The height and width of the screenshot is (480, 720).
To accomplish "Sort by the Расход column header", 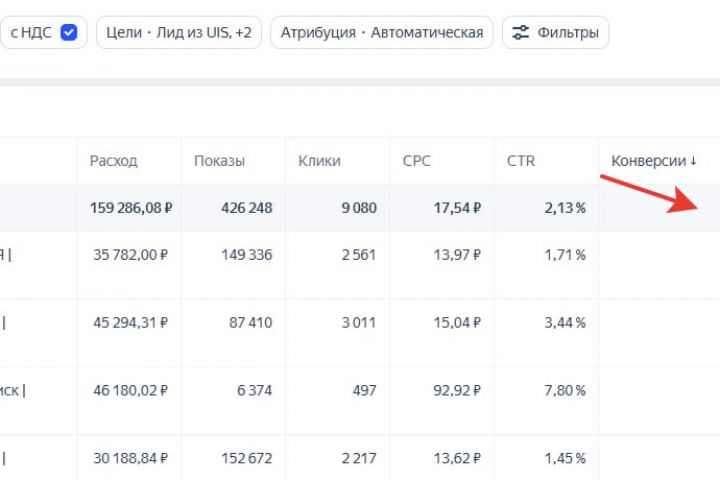I will 114,160.
